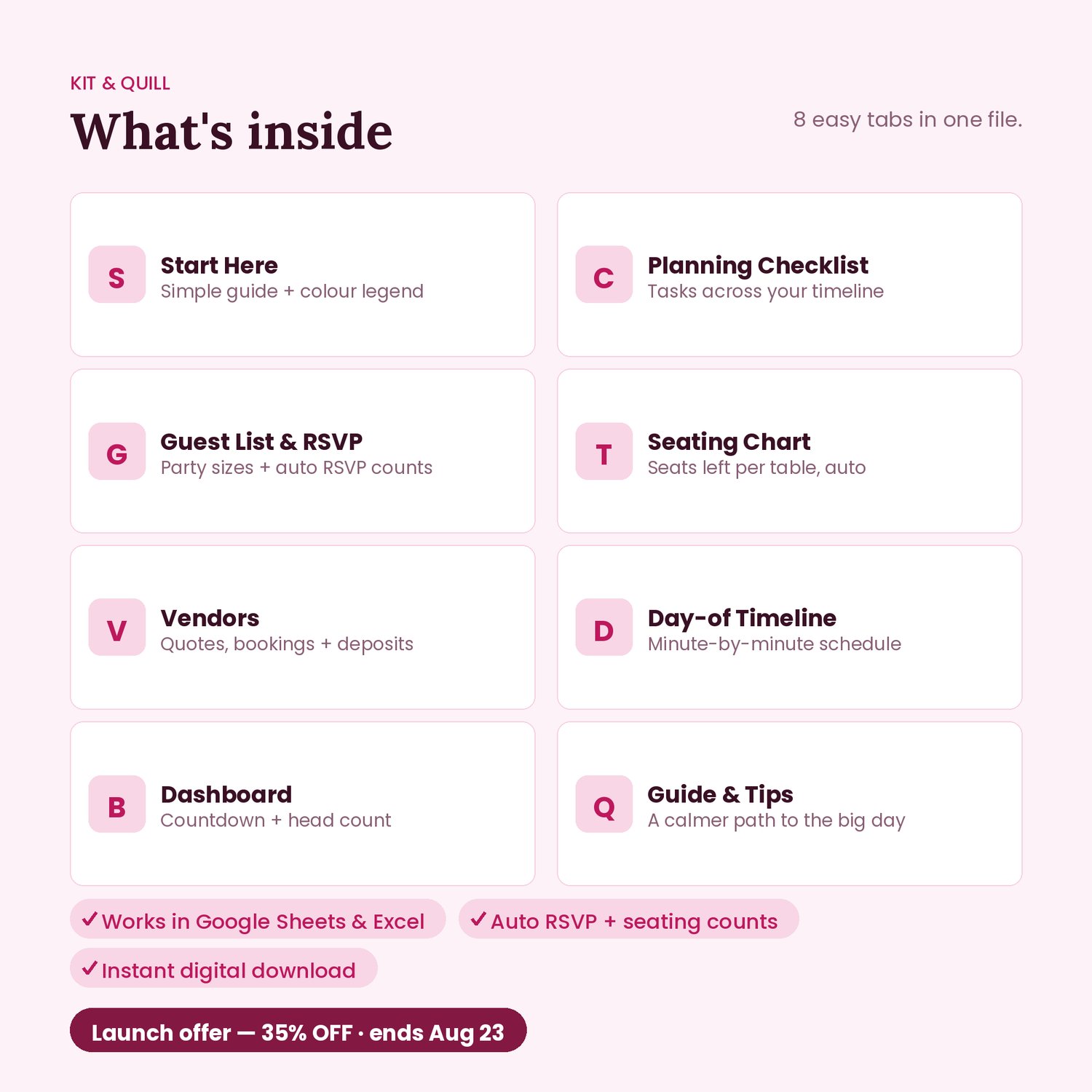1092x1092 pixels.
Task: Click the pink S icon for Start Here
Action: coord(117,274)
